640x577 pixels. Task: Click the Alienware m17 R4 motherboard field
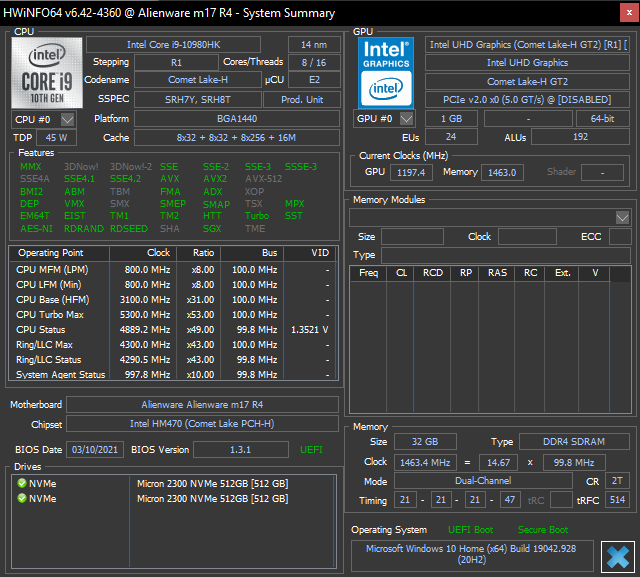[203, 405]
